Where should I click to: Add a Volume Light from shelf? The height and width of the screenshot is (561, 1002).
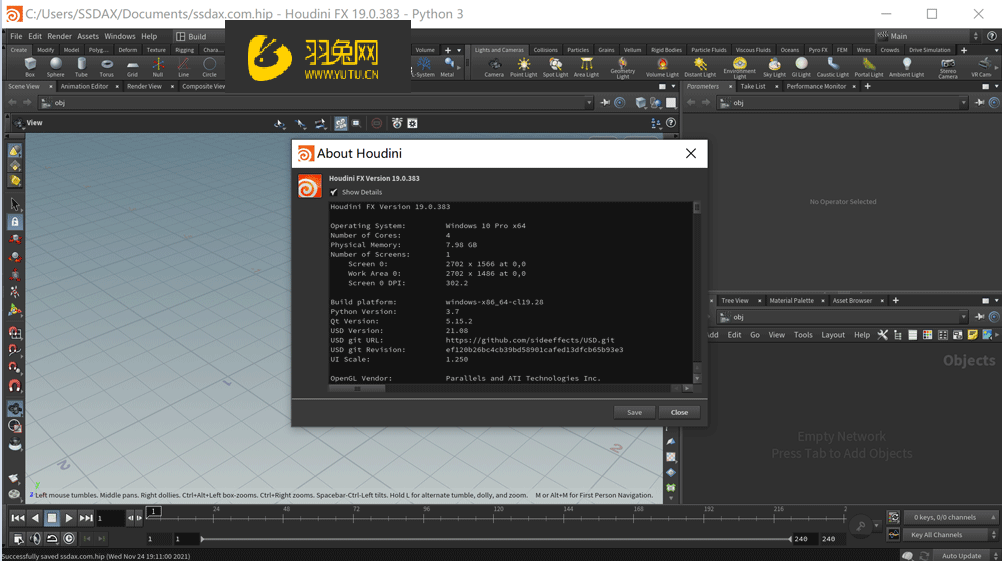tap(662, 66)
